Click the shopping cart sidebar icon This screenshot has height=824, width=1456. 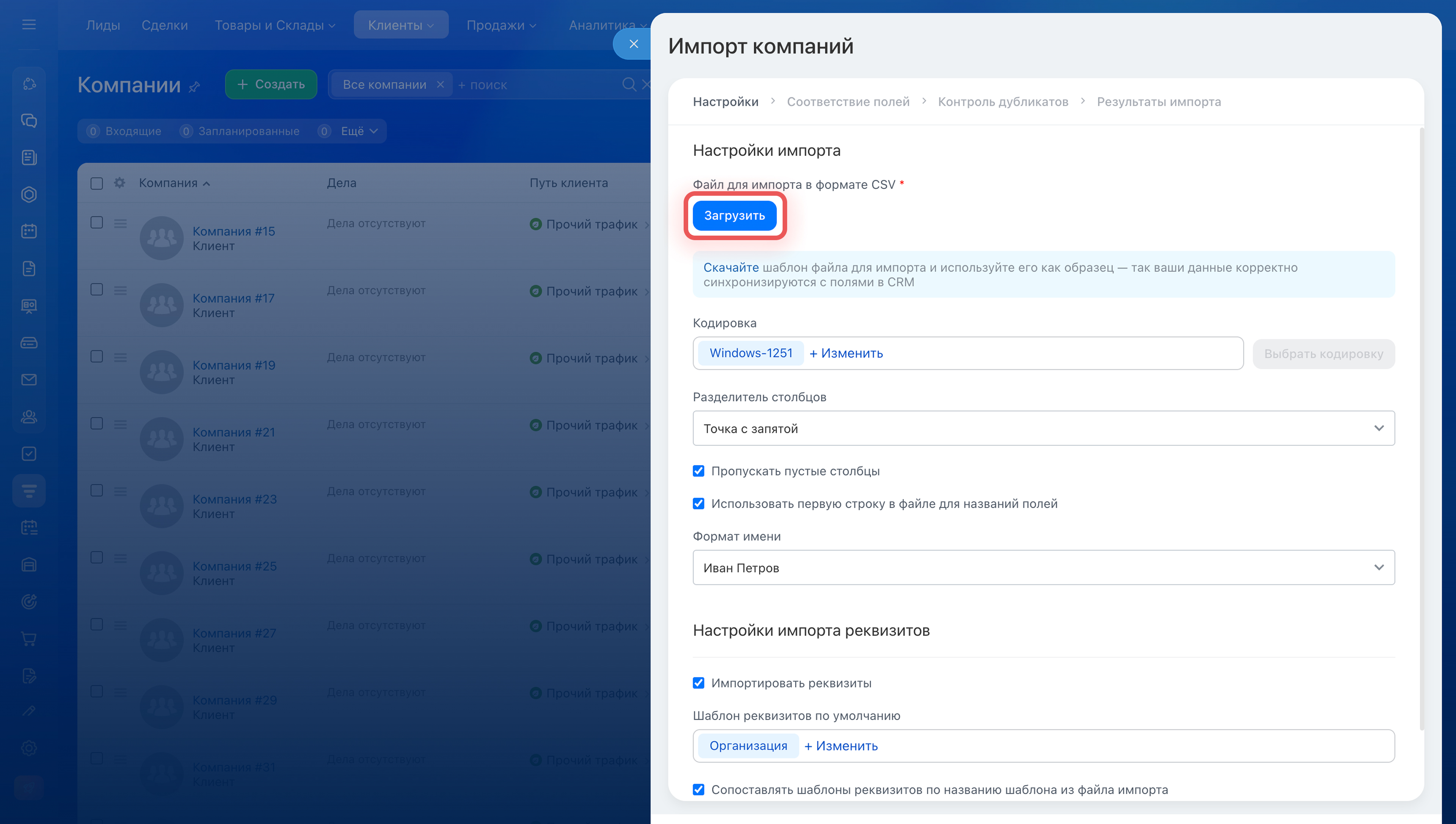[x=29, y=639]
